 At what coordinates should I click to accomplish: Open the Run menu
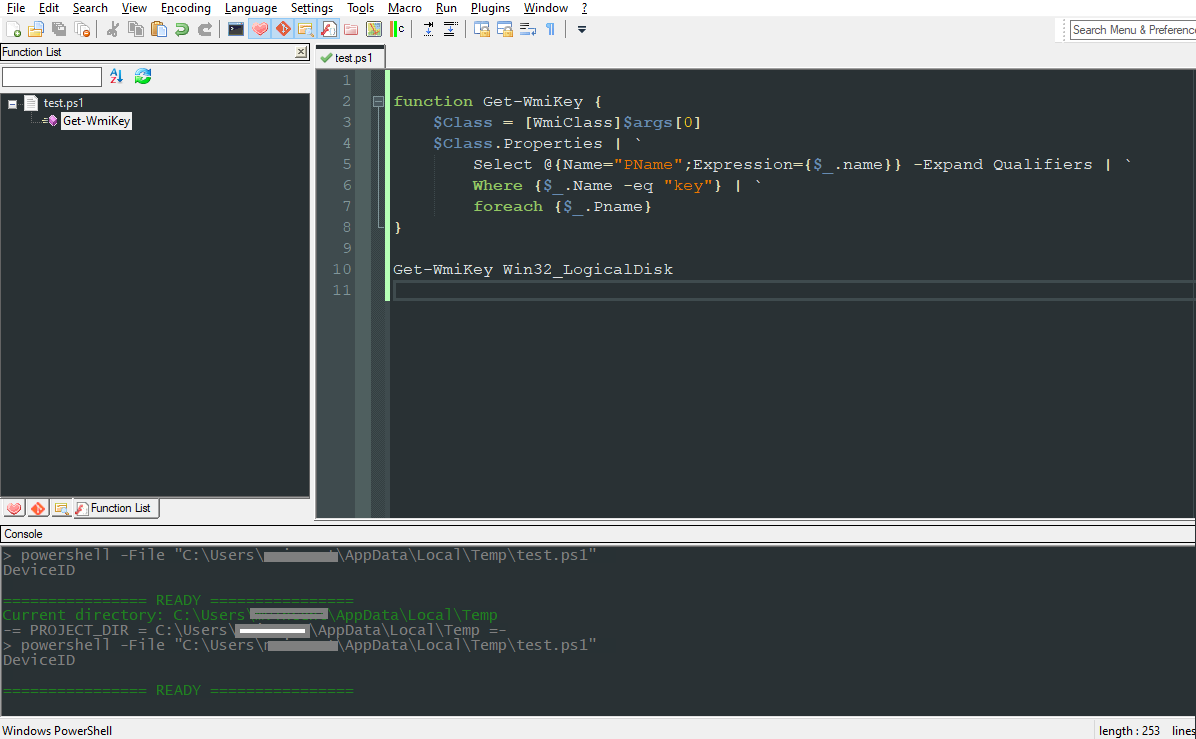[446, 8]
